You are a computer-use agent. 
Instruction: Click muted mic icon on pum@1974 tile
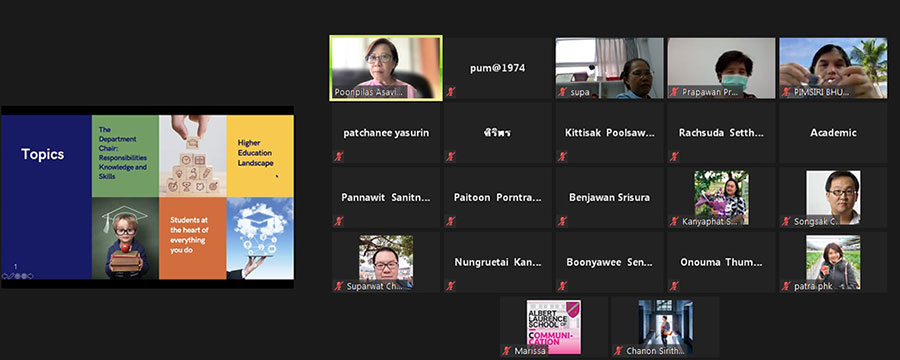pos(451,92)
